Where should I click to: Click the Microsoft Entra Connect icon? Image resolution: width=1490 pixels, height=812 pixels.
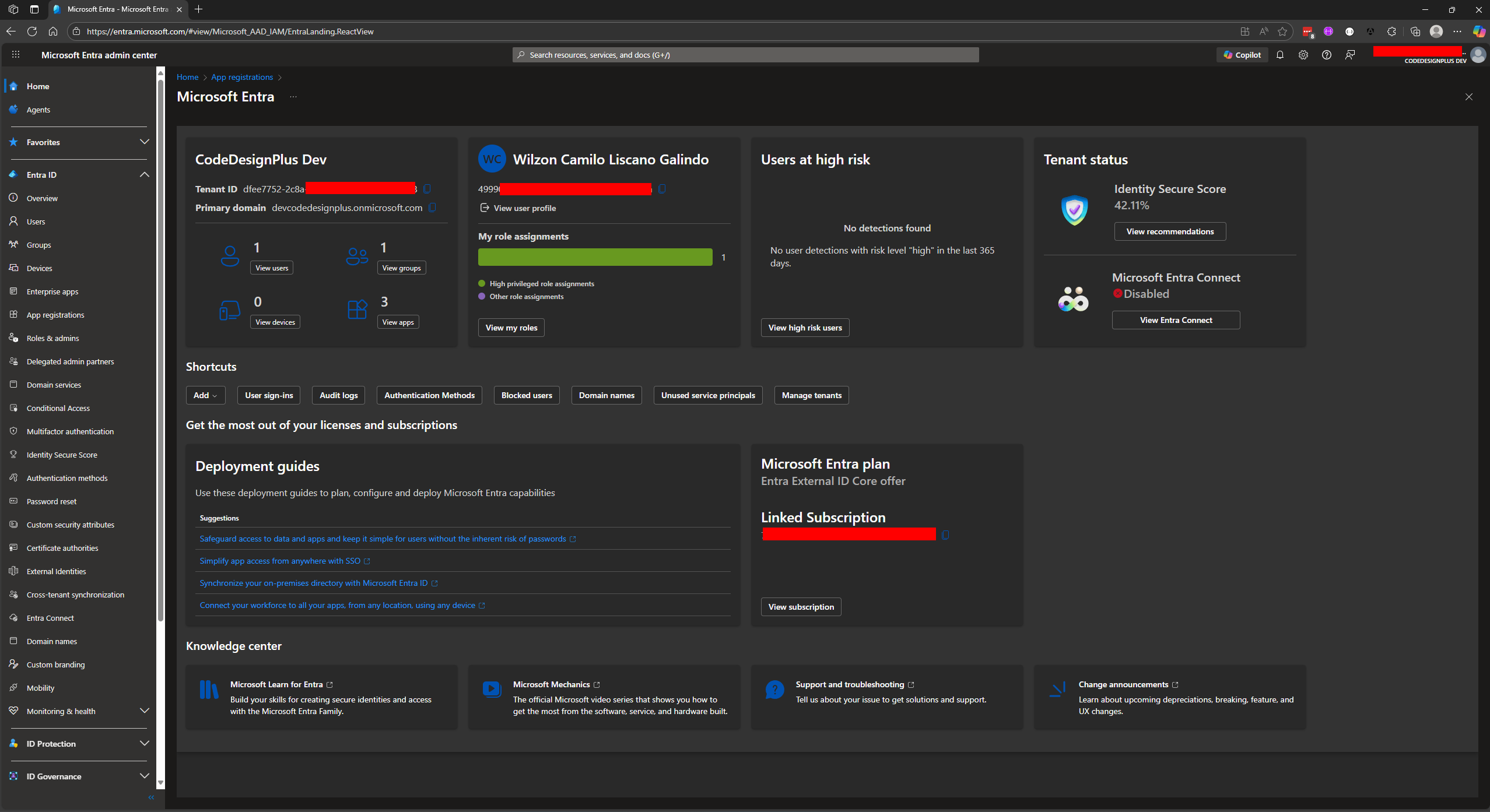point(1073,299)
